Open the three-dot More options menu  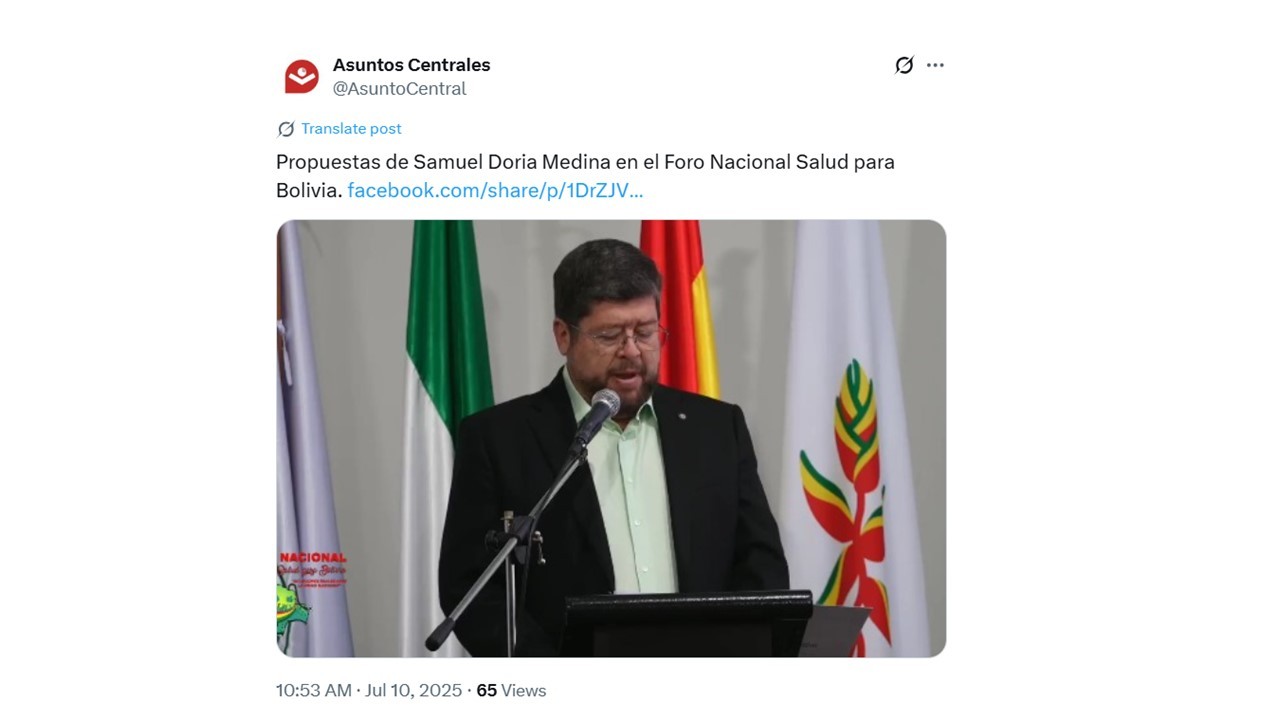pos(935,66)
